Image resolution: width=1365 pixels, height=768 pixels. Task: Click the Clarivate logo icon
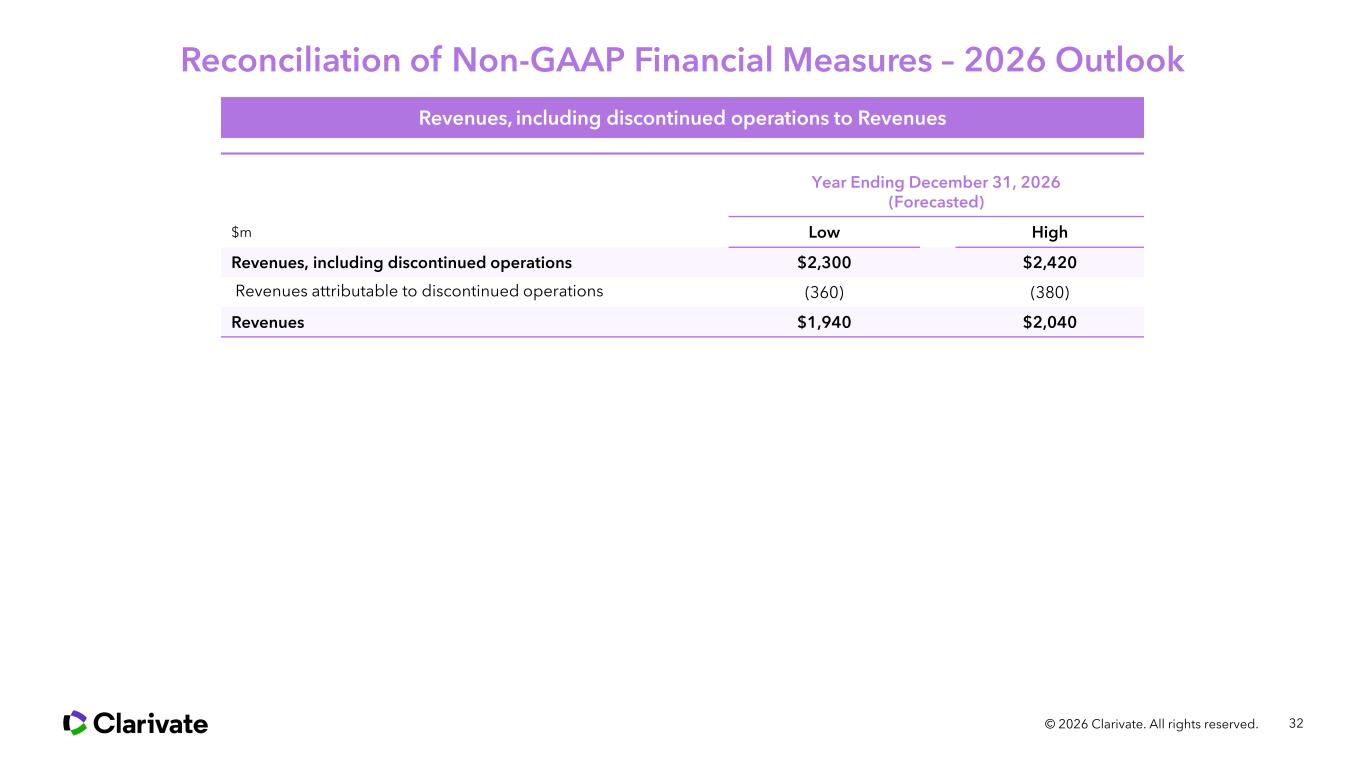(75, 723)
